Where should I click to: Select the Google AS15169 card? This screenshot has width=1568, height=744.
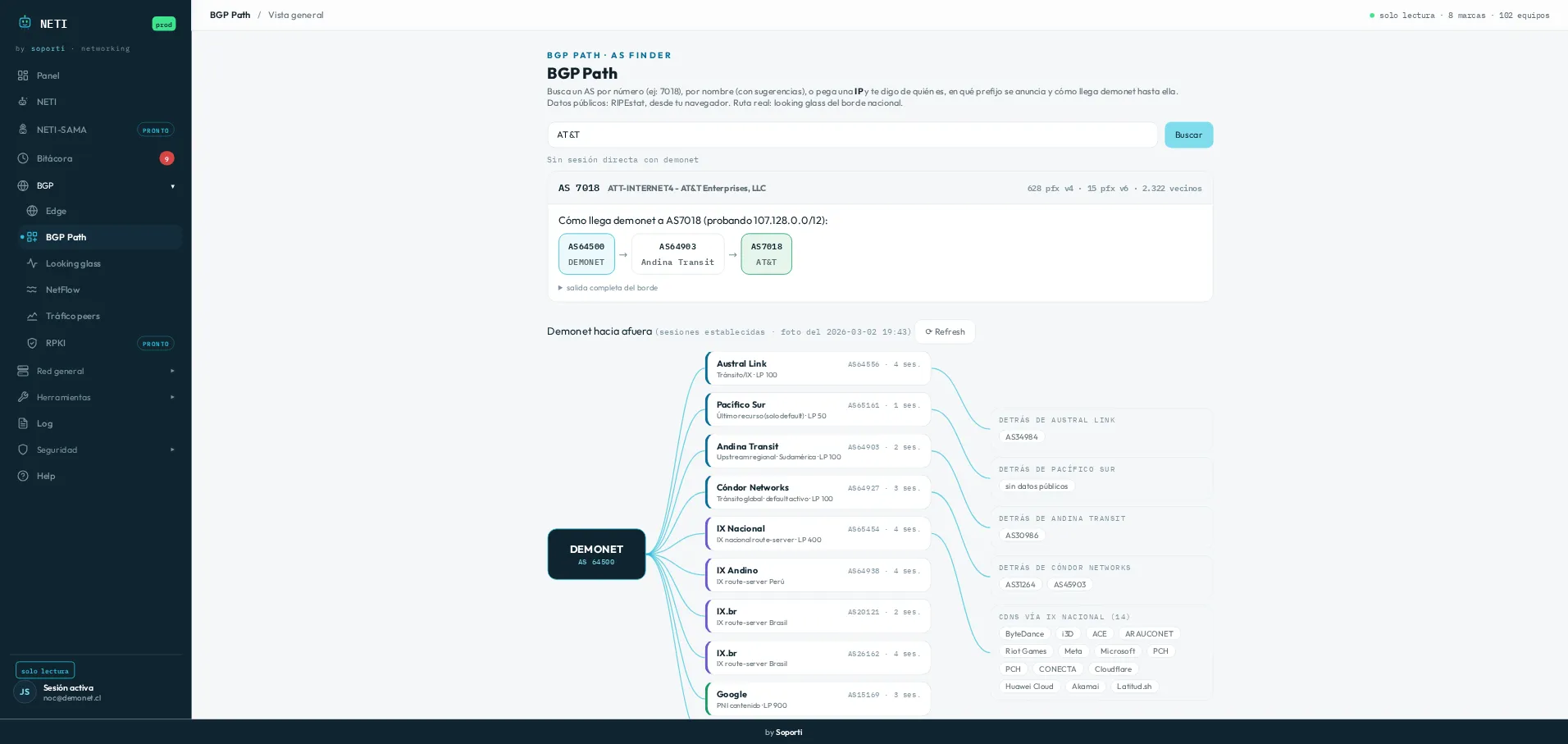coord(818,699)
